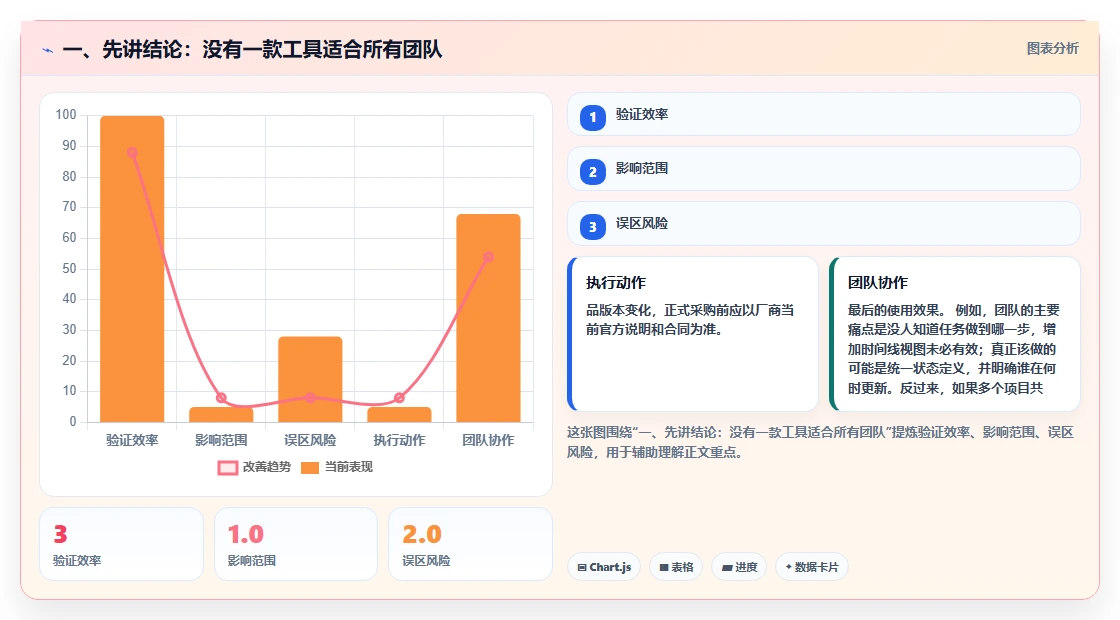Click the 验证效率 x-axis label
This screenshot has height=620, width=1120.
(132, 440)
